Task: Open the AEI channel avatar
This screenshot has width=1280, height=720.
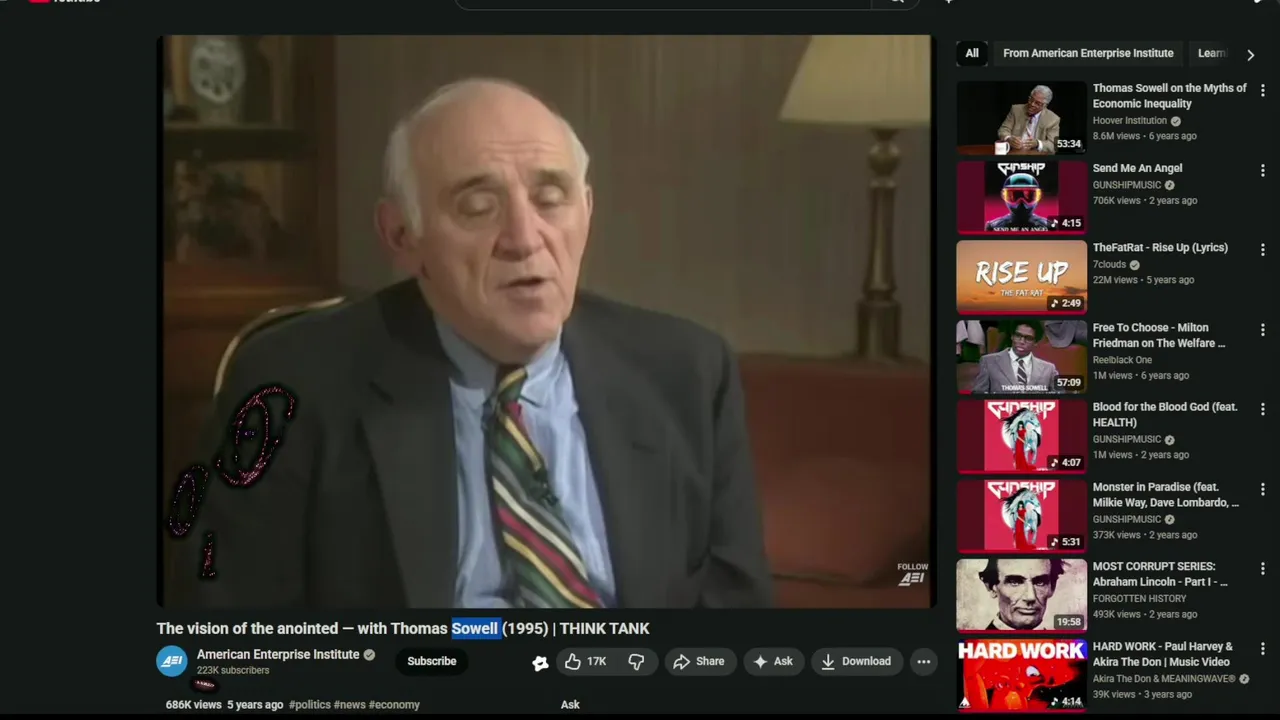Action: [172, 661]
